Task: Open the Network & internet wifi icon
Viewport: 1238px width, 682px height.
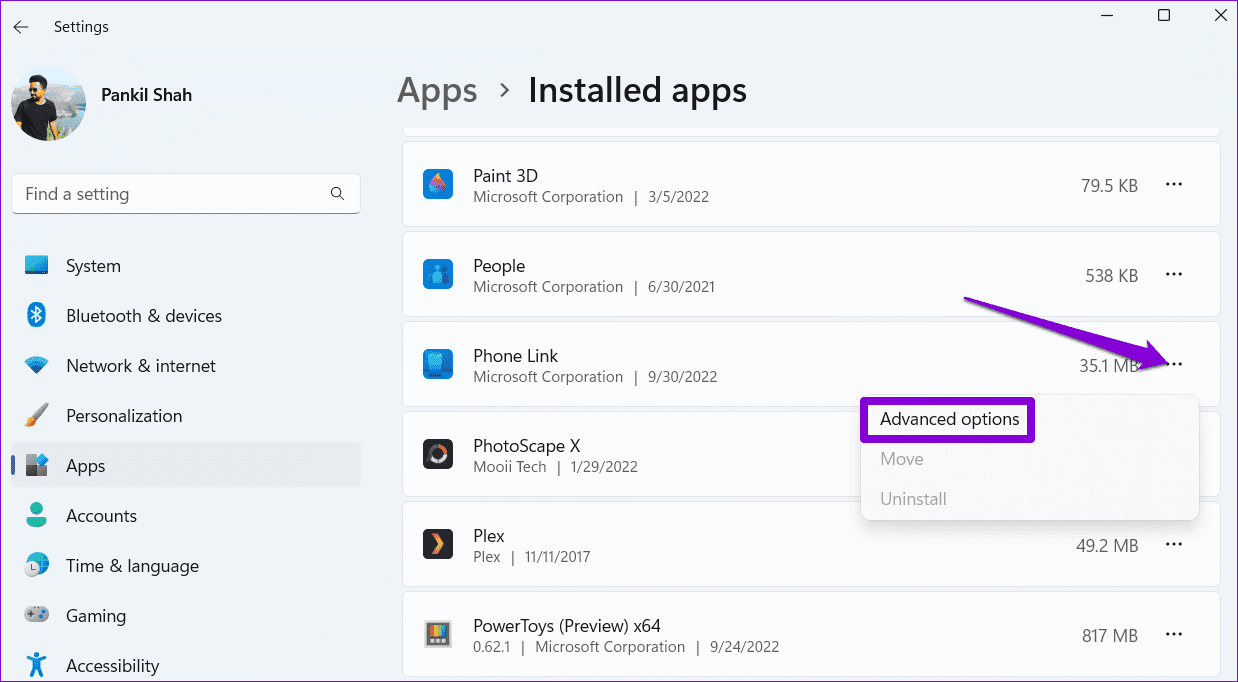Action: 37,366
